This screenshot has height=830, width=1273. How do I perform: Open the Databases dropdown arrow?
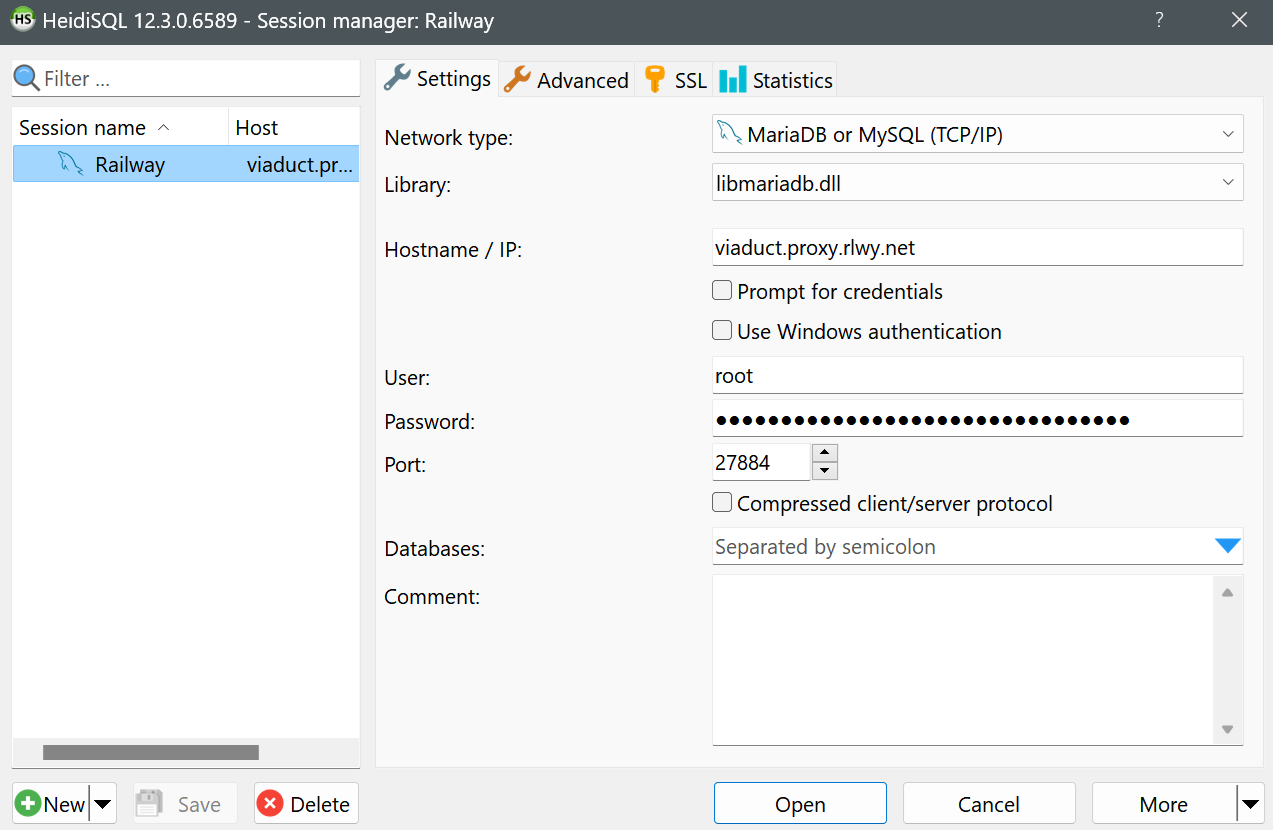coord(1227,546)
